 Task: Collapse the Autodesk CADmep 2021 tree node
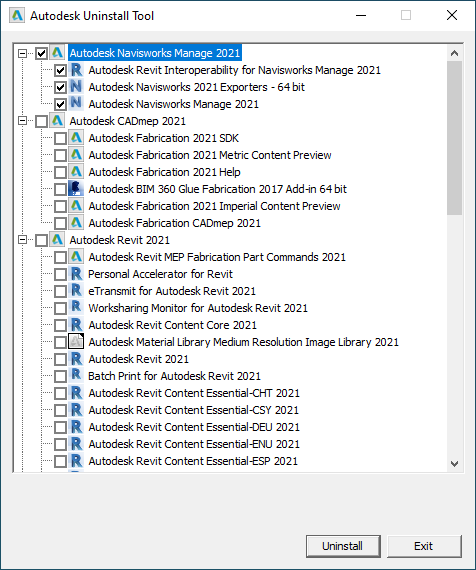coord(23,121)
